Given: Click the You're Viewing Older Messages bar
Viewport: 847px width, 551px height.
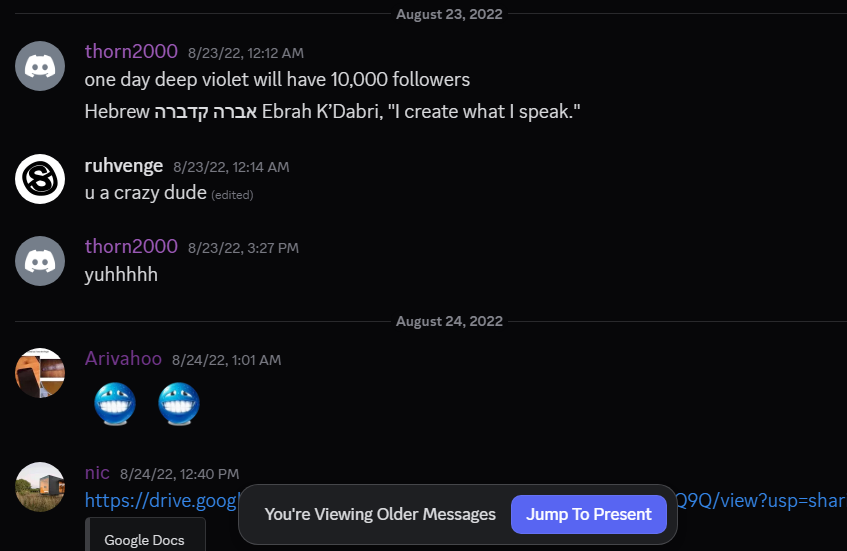Looking at the screenshot, I should point(380,514).
